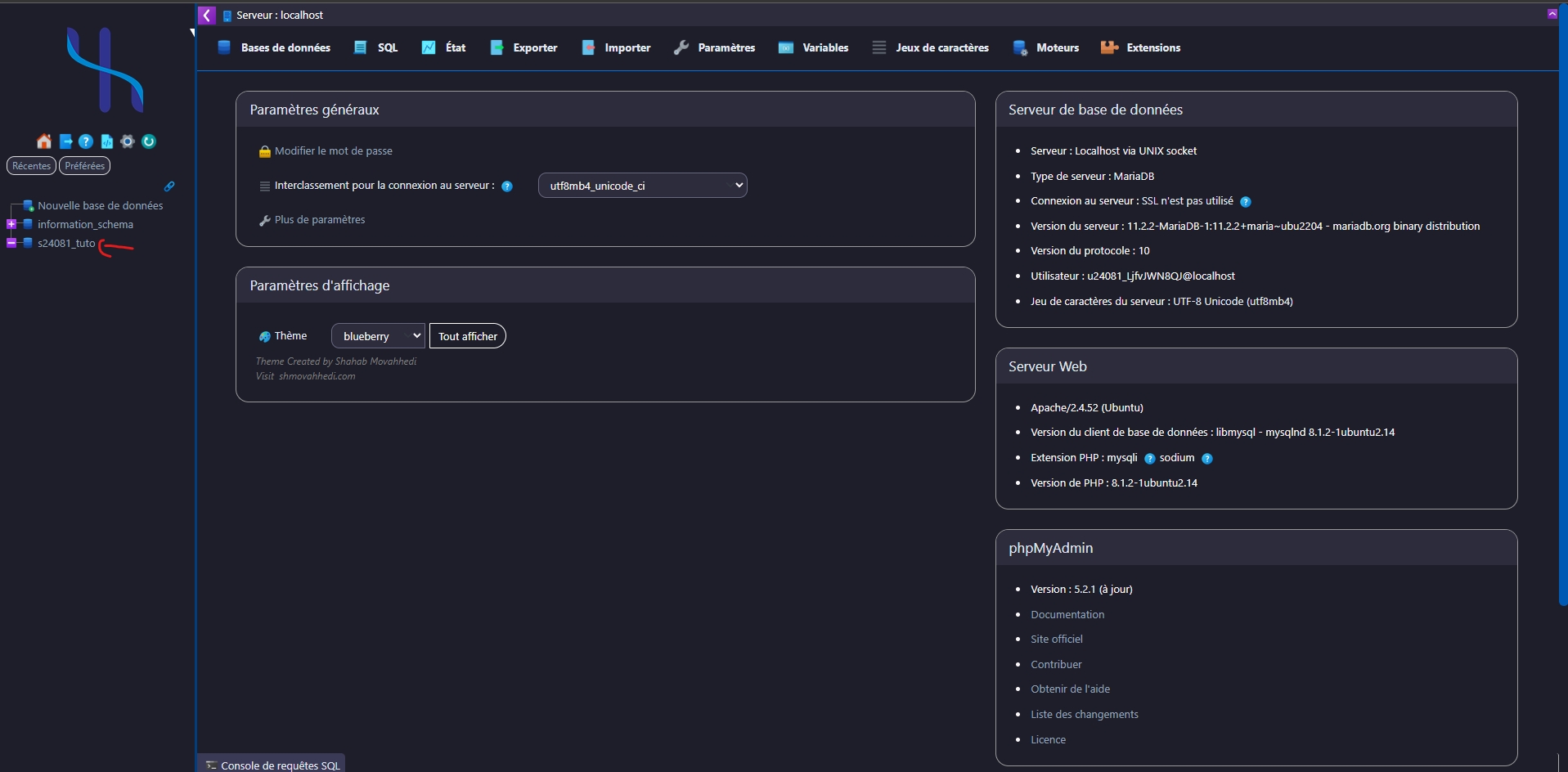Click help icon next to SSL status
The width and height of the screenshot is (1568, 772).
pyautogui.click(x=1246, y=202)
